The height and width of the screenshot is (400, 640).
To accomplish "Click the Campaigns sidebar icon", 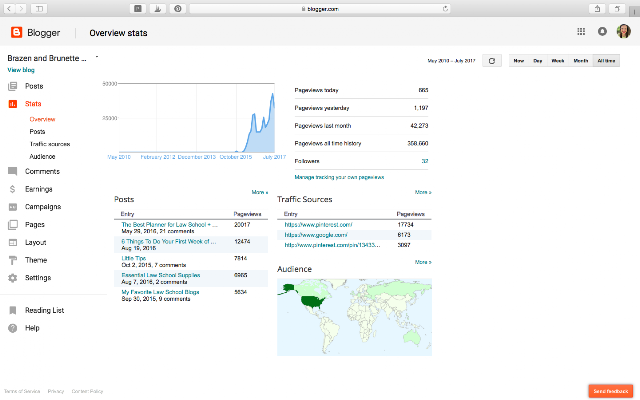I will point(13,207).
